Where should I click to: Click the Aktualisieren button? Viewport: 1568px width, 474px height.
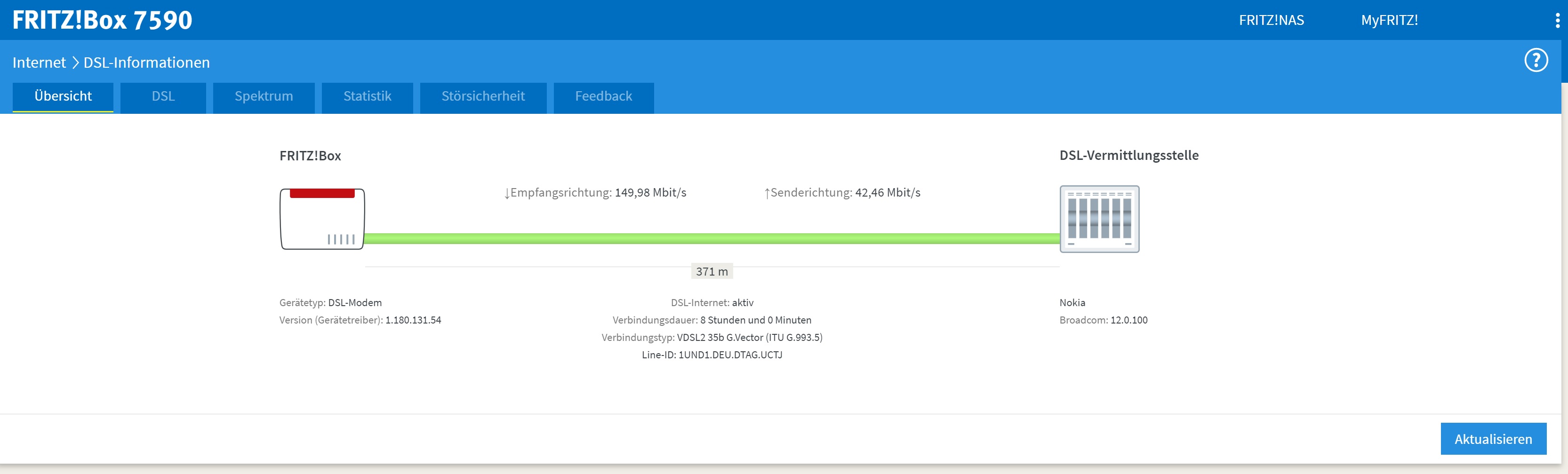click(x=1493, y=439)
